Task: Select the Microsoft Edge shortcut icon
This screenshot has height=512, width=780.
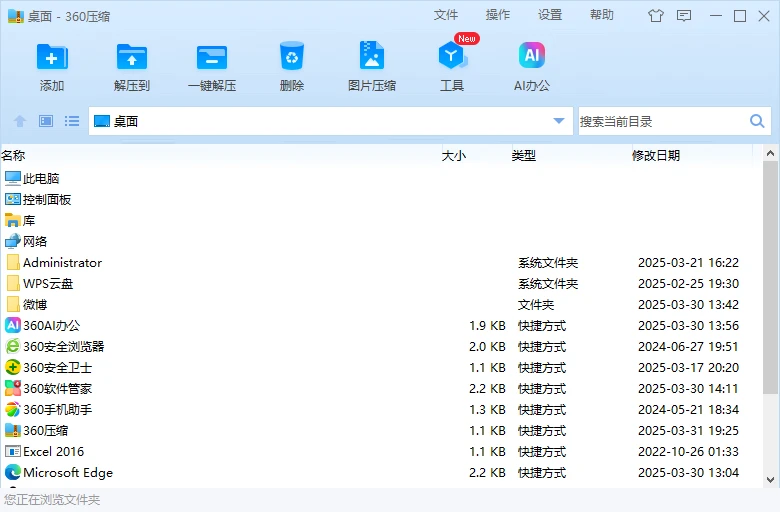Action: coord(13,472)
